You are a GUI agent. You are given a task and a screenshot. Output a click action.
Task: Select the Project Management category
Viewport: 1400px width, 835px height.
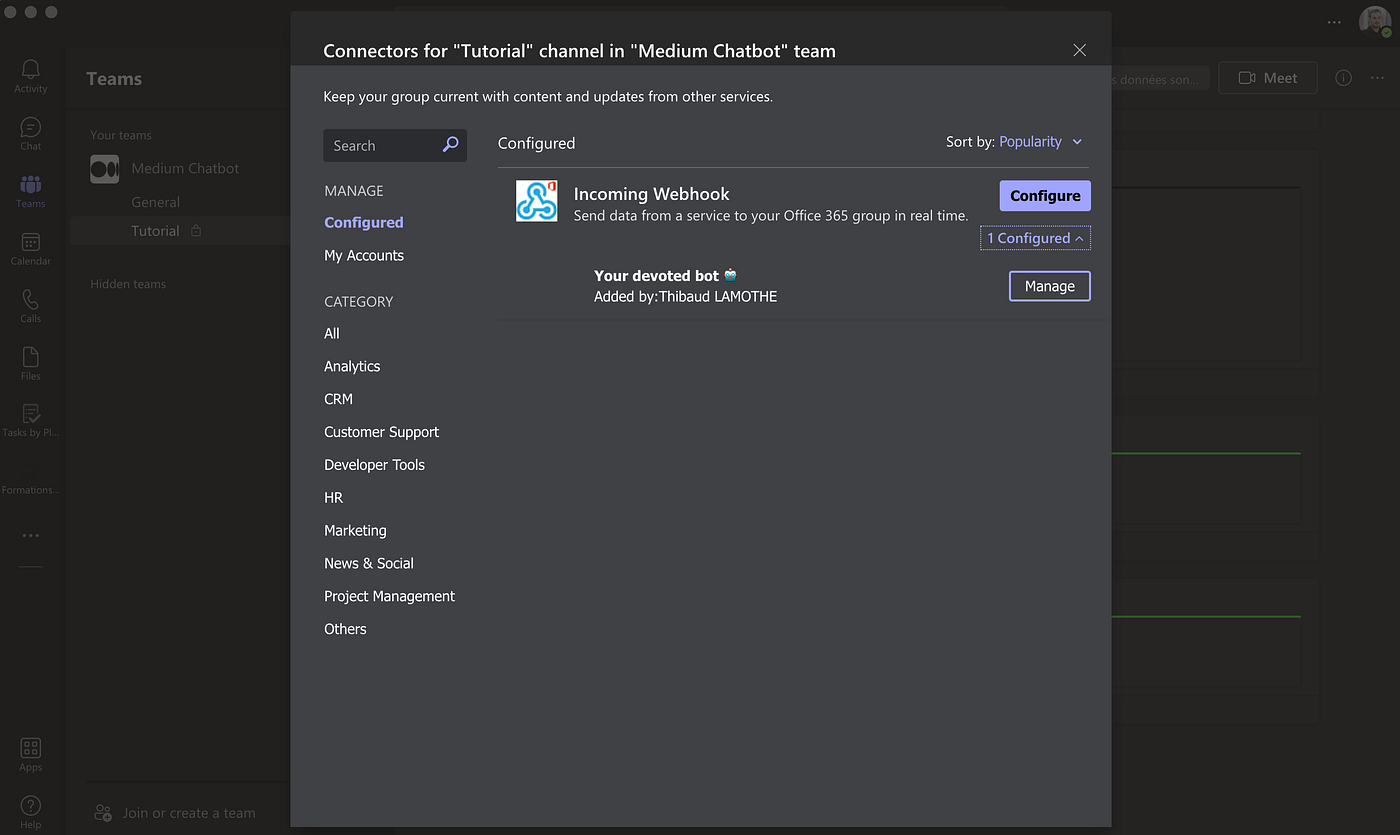point(389,596)
